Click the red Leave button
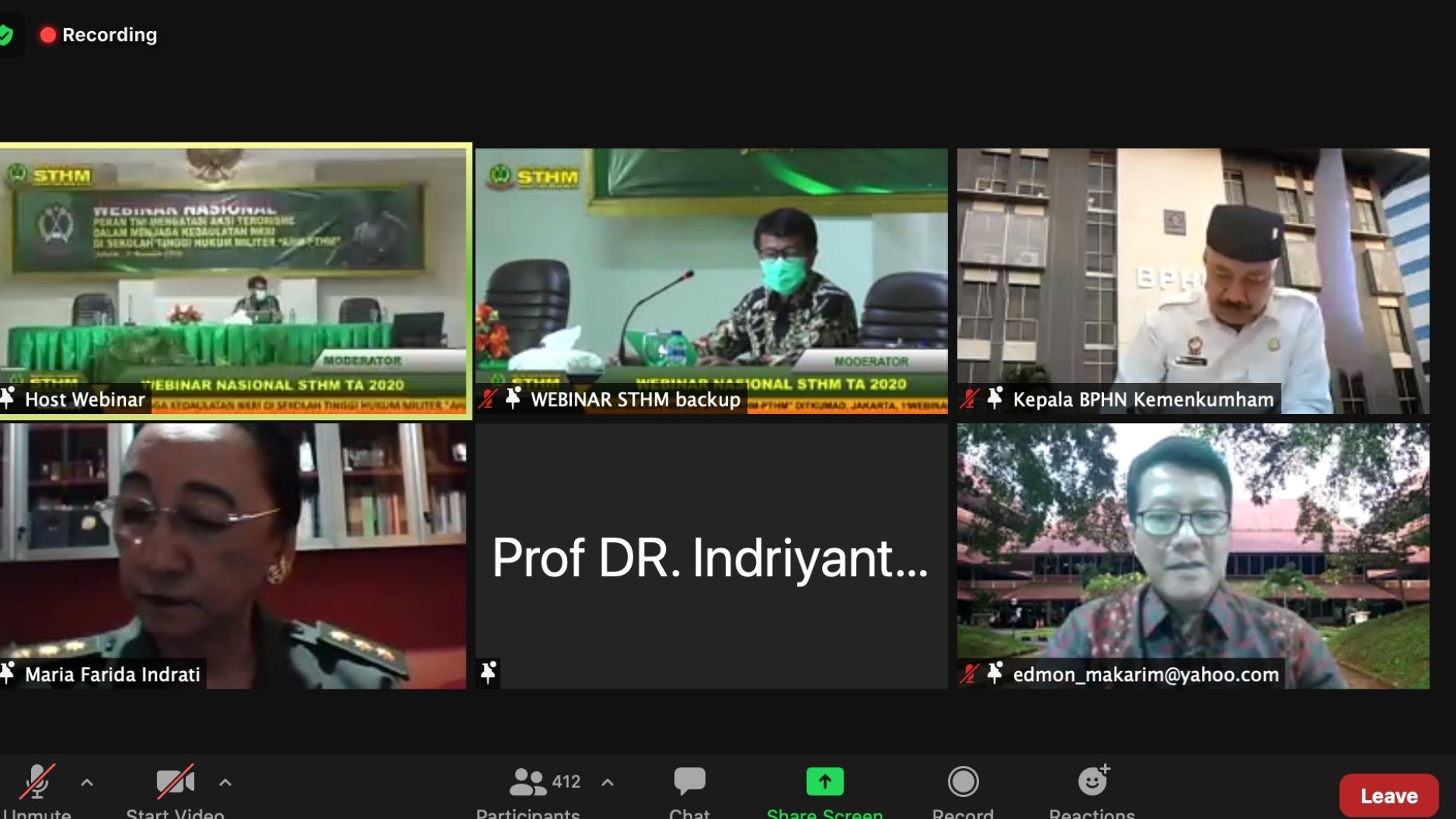The image size is (1456, 819). point(1389,795)
